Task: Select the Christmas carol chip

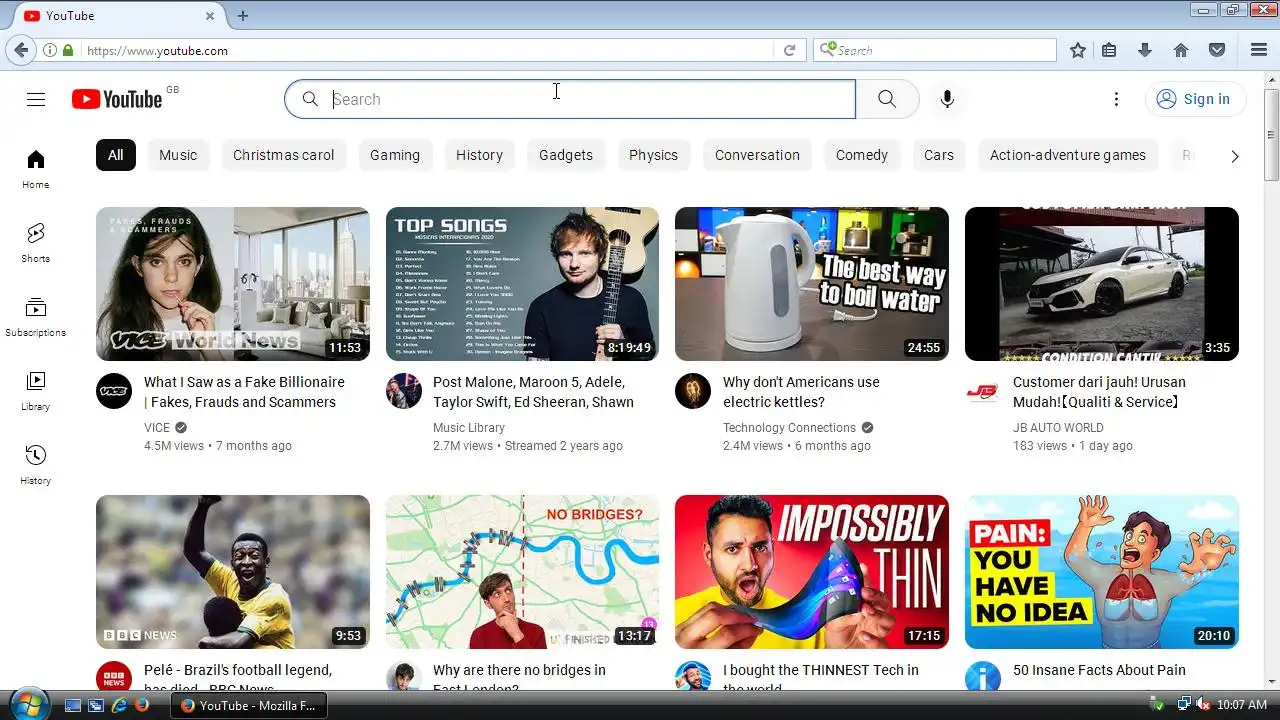Action: click(284, 155)
